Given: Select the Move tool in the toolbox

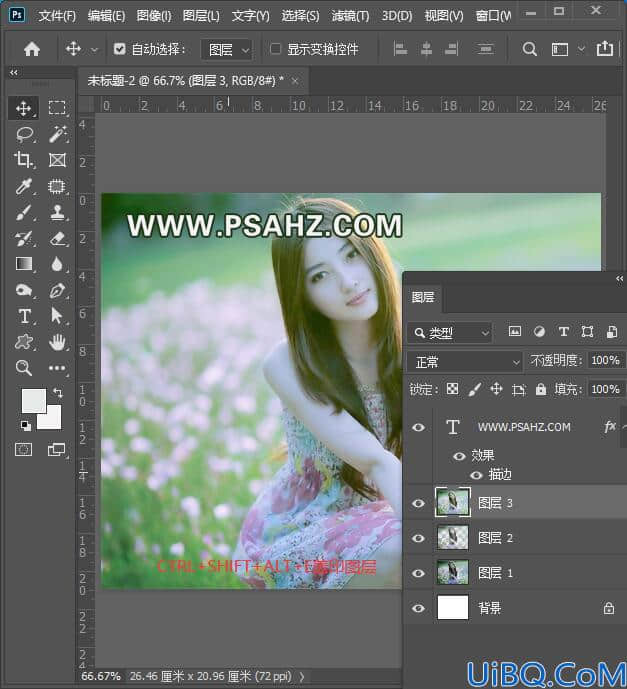Looking at the screenshot, I should pyautogui.click(x=23, y=108).
